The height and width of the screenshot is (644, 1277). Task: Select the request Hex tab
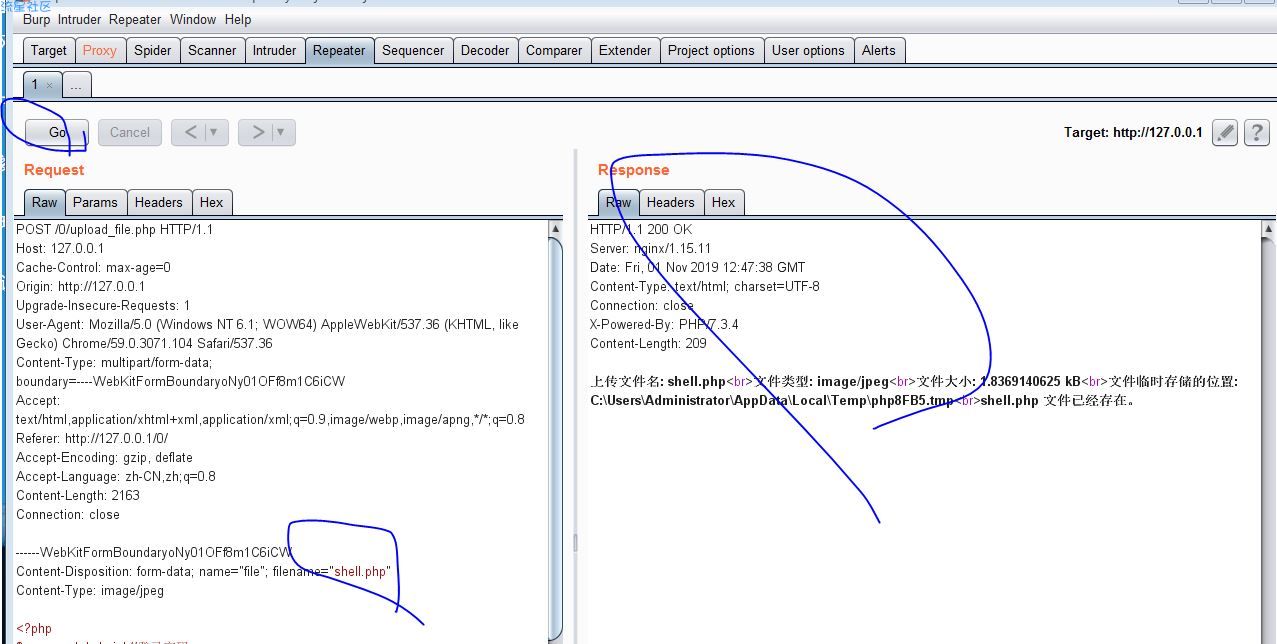211,202
